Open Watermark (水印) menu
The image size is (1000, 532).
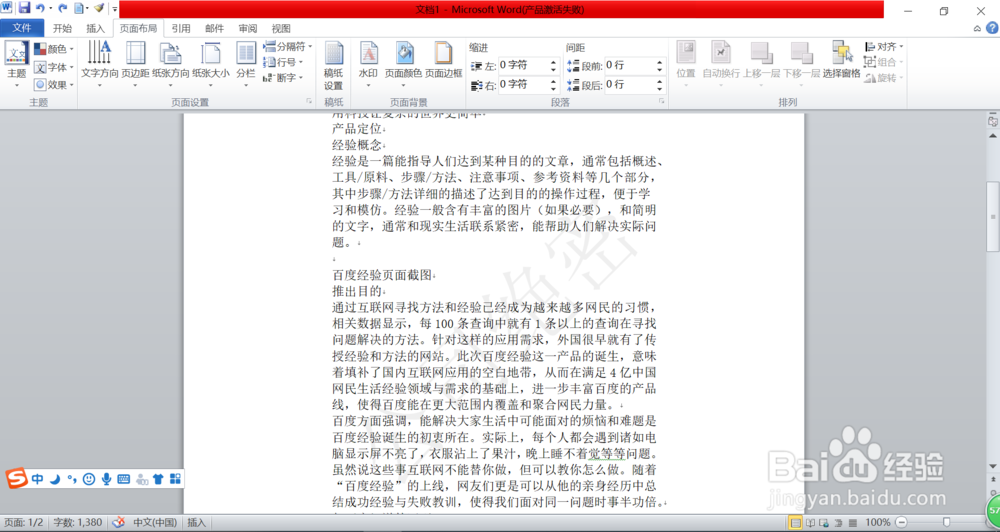click(368, 63)
